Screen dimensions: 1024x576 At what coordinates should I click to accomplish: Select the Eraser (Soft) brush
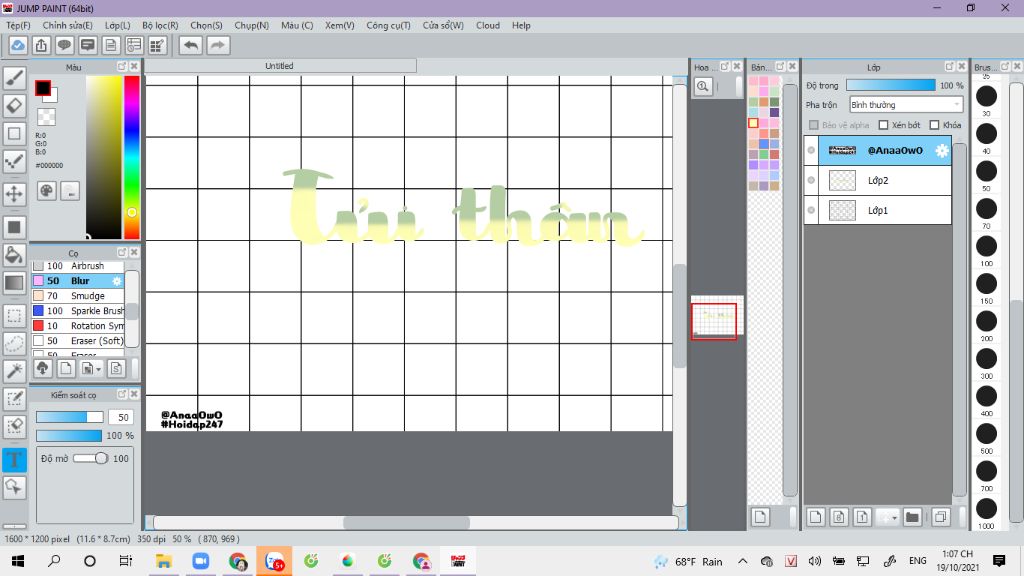78,341
